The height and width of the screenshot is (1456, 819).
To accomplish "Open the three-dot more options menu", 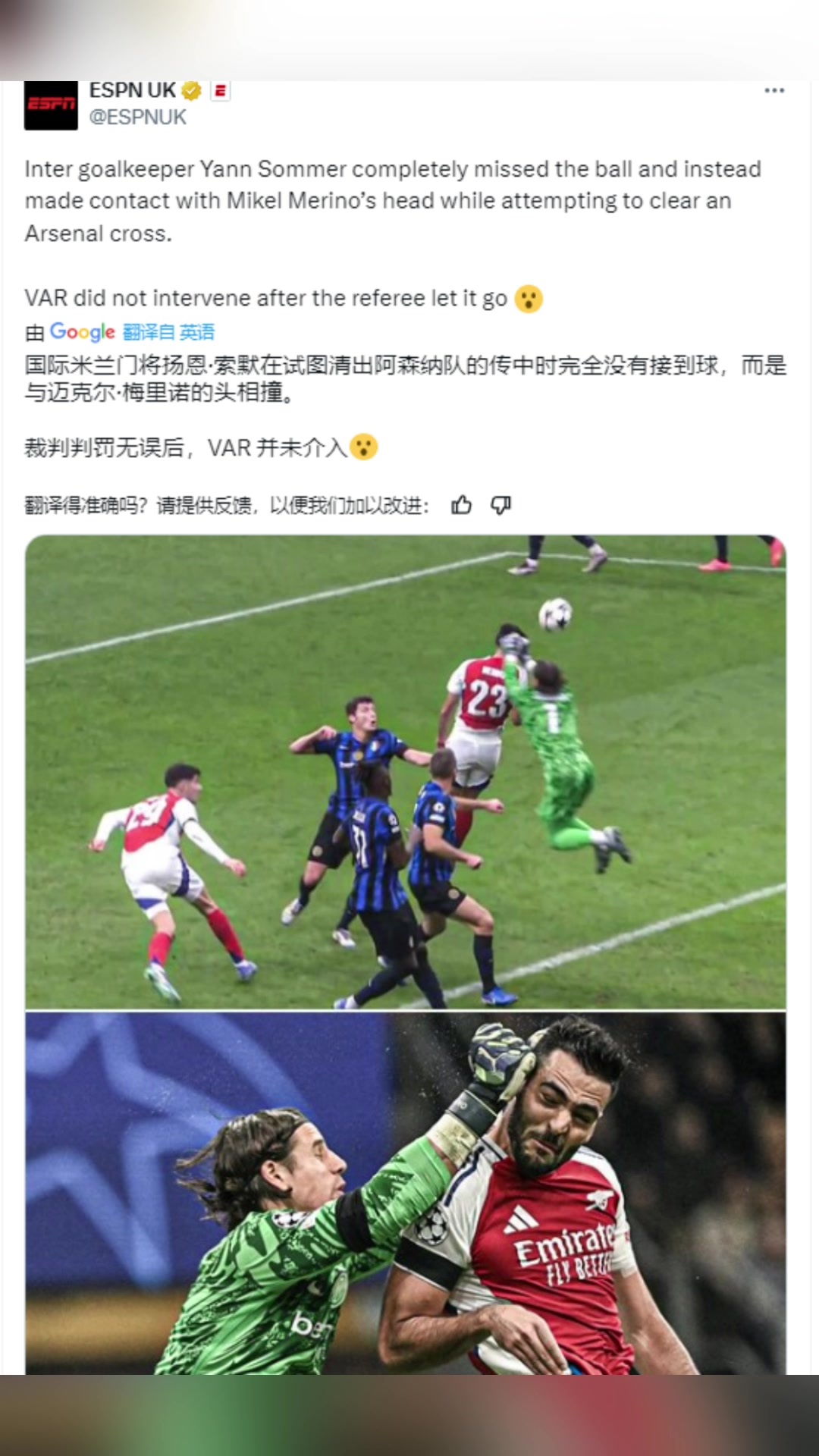I will pos(774,91).
